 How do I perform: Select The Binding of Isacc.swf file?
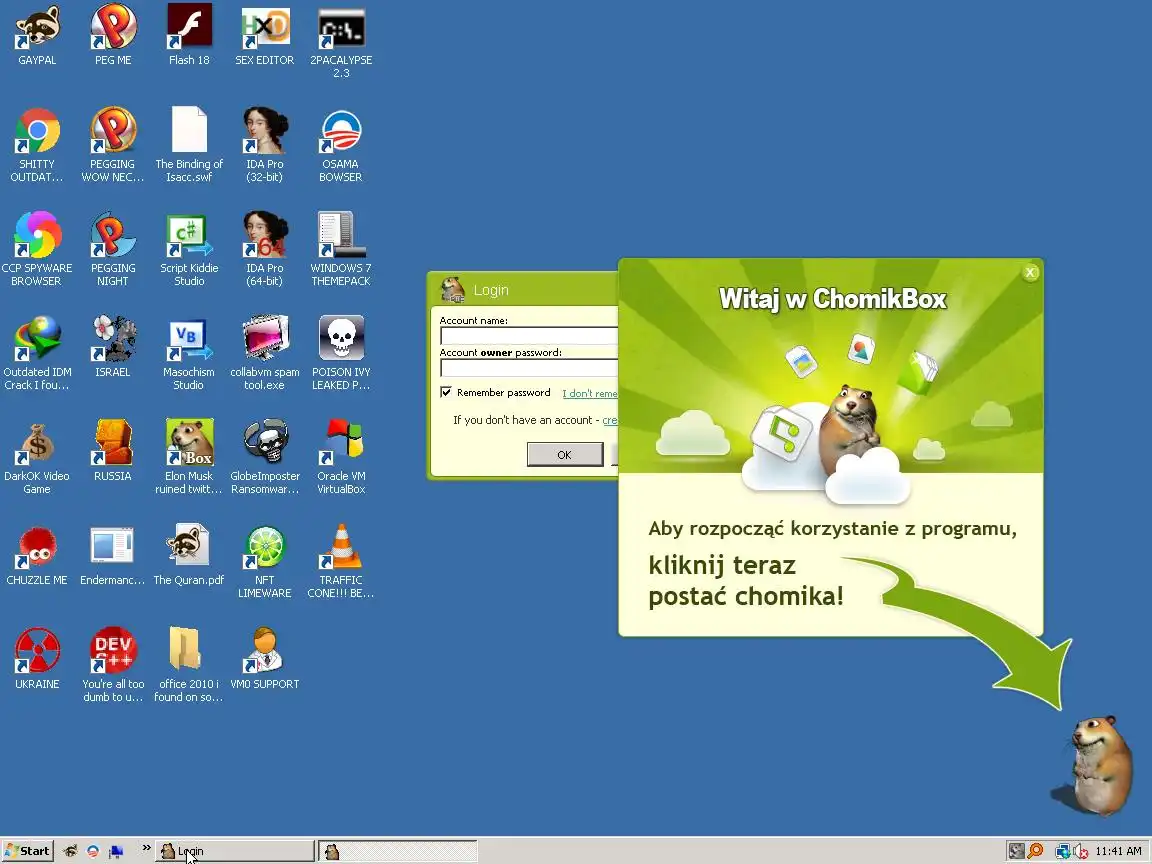[189, 145]
